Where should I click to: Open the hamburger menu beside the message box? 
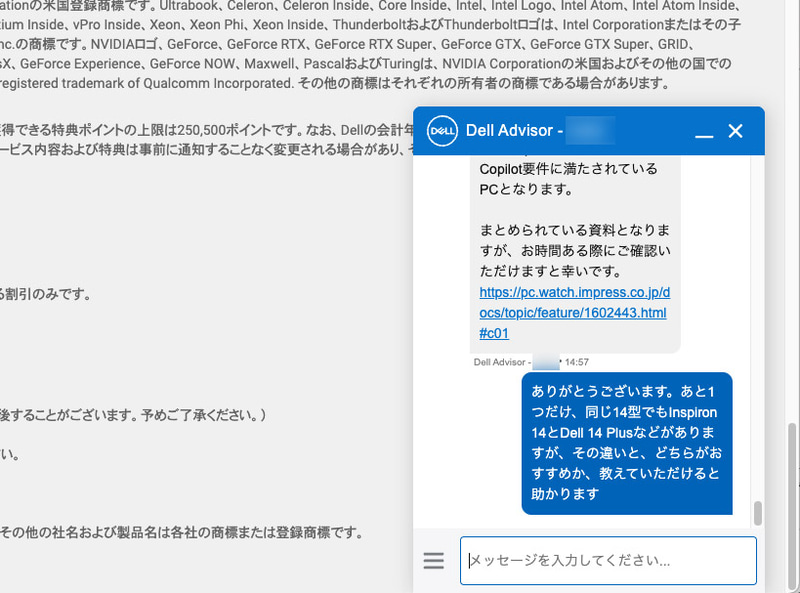[x=433, y=560]
